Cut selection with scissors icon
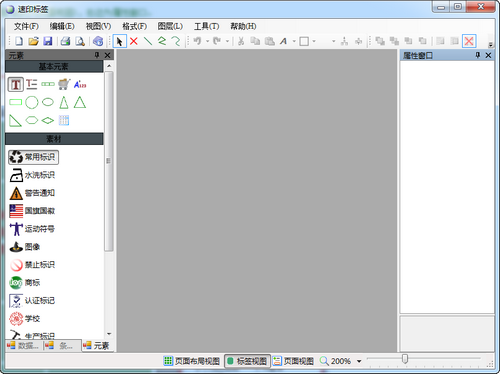The height and width of the screenshot is (374, 500). pos(241,41)
